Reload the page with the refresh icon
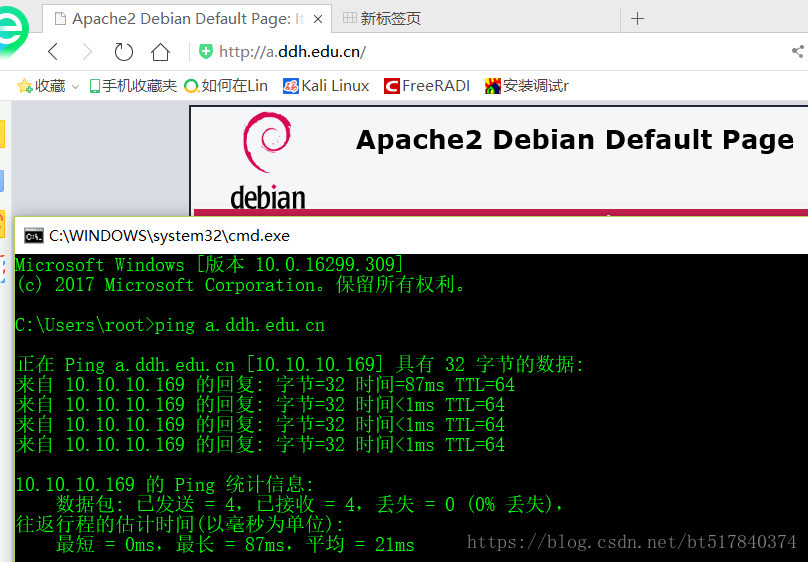The height and width of the screenshot is (562, 808). [x=124, y=52]
